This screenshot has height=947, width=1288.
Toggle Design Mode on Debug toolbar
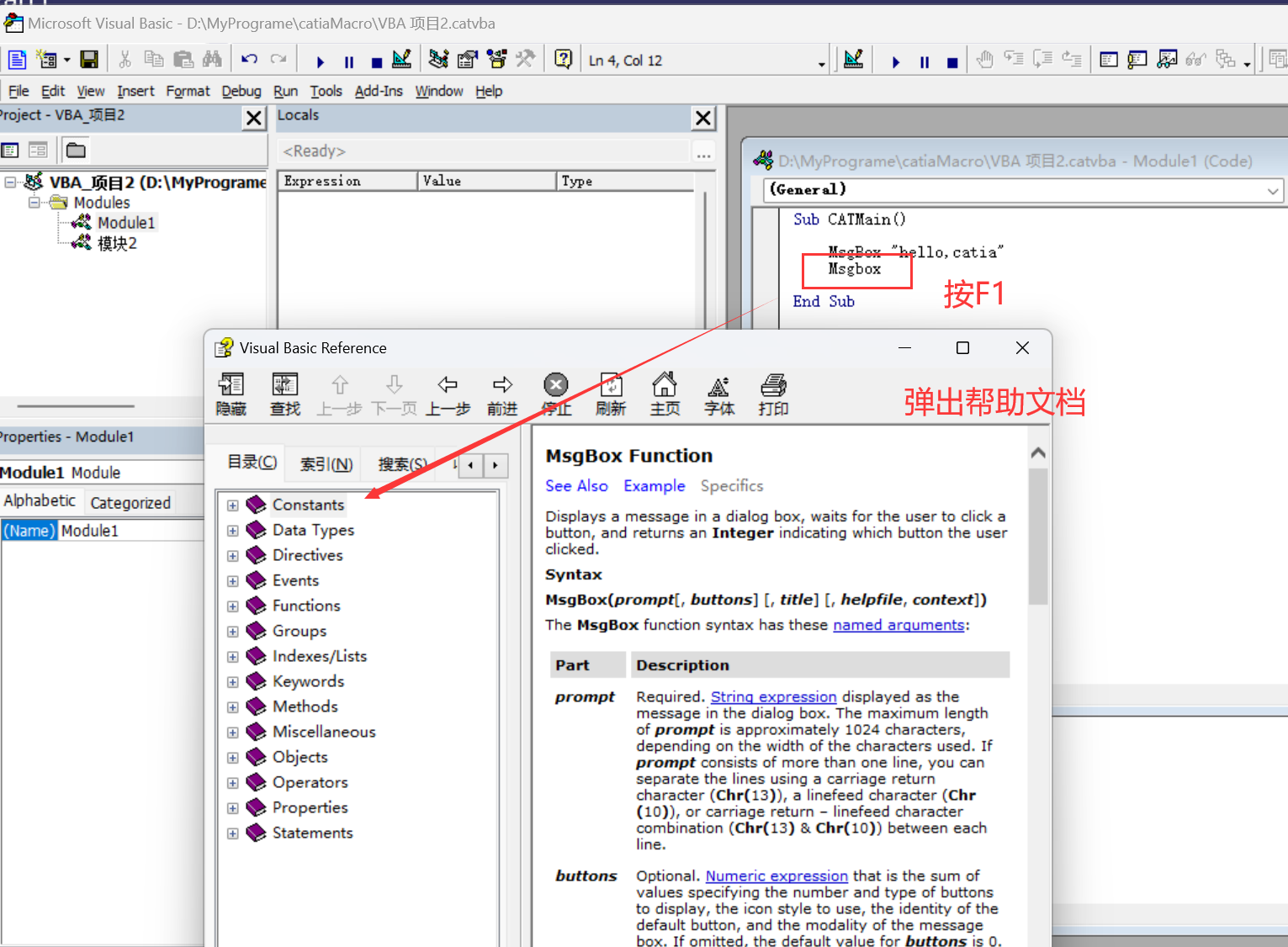[853, 60]
